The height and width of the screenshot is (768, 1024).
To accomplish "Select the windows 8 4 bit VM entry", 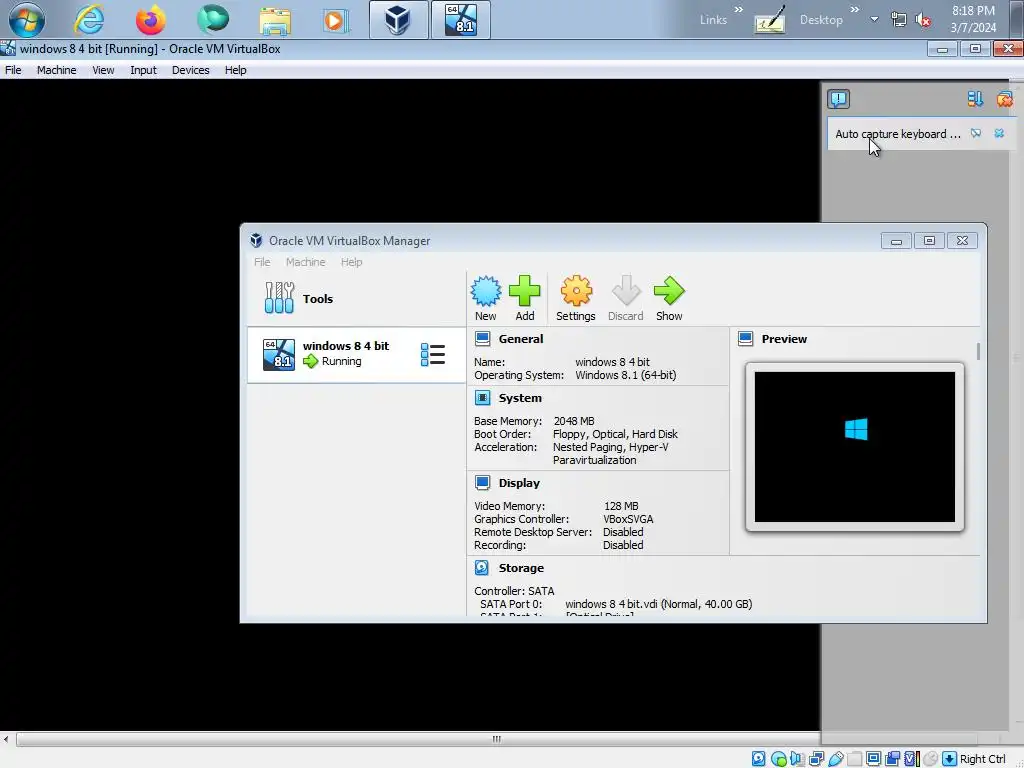I will (356, 355).
